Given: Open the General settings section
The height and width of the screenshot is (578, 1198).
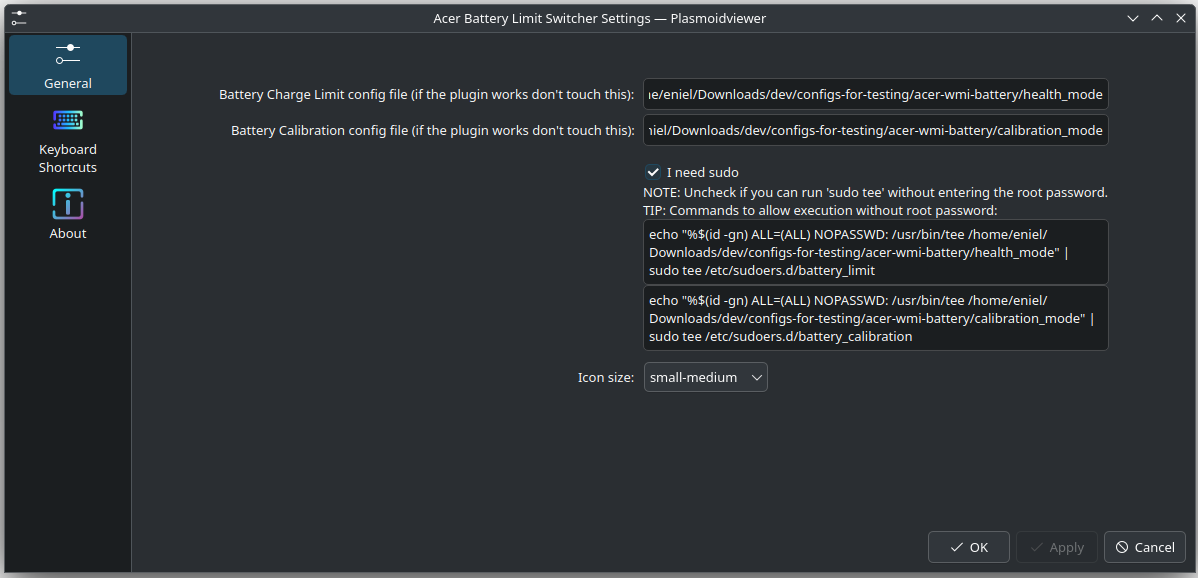Looking at the screenshot, I should [x=68, y=65].
